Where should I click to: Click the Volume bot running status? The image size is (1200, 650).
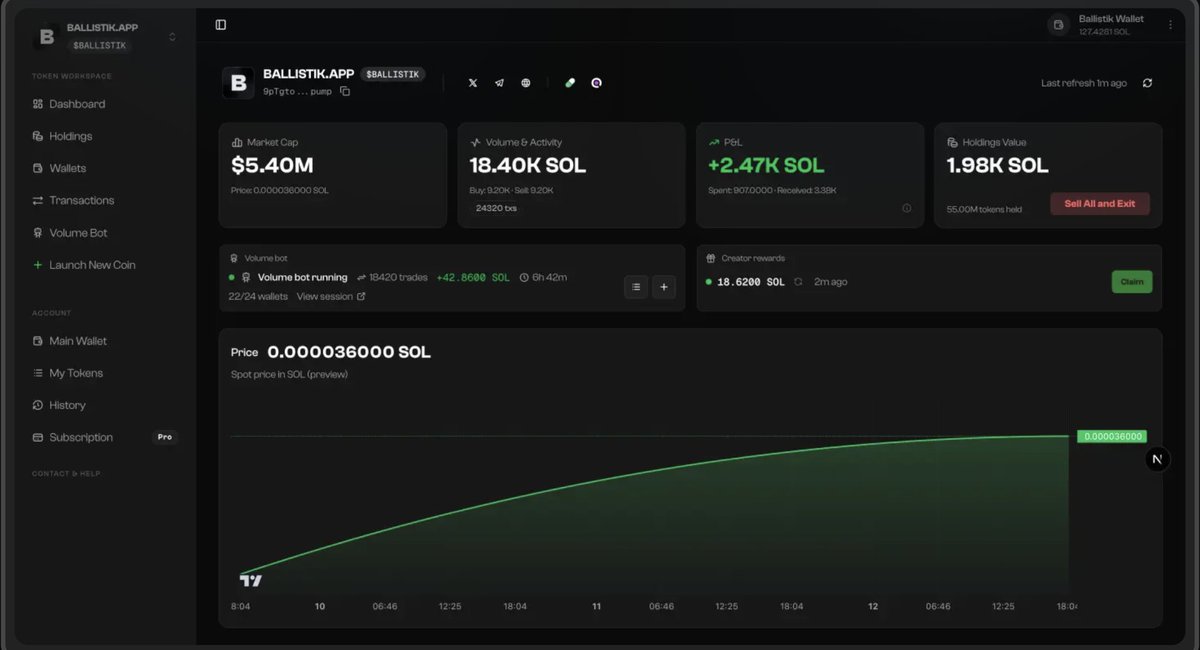pos(303,277)
